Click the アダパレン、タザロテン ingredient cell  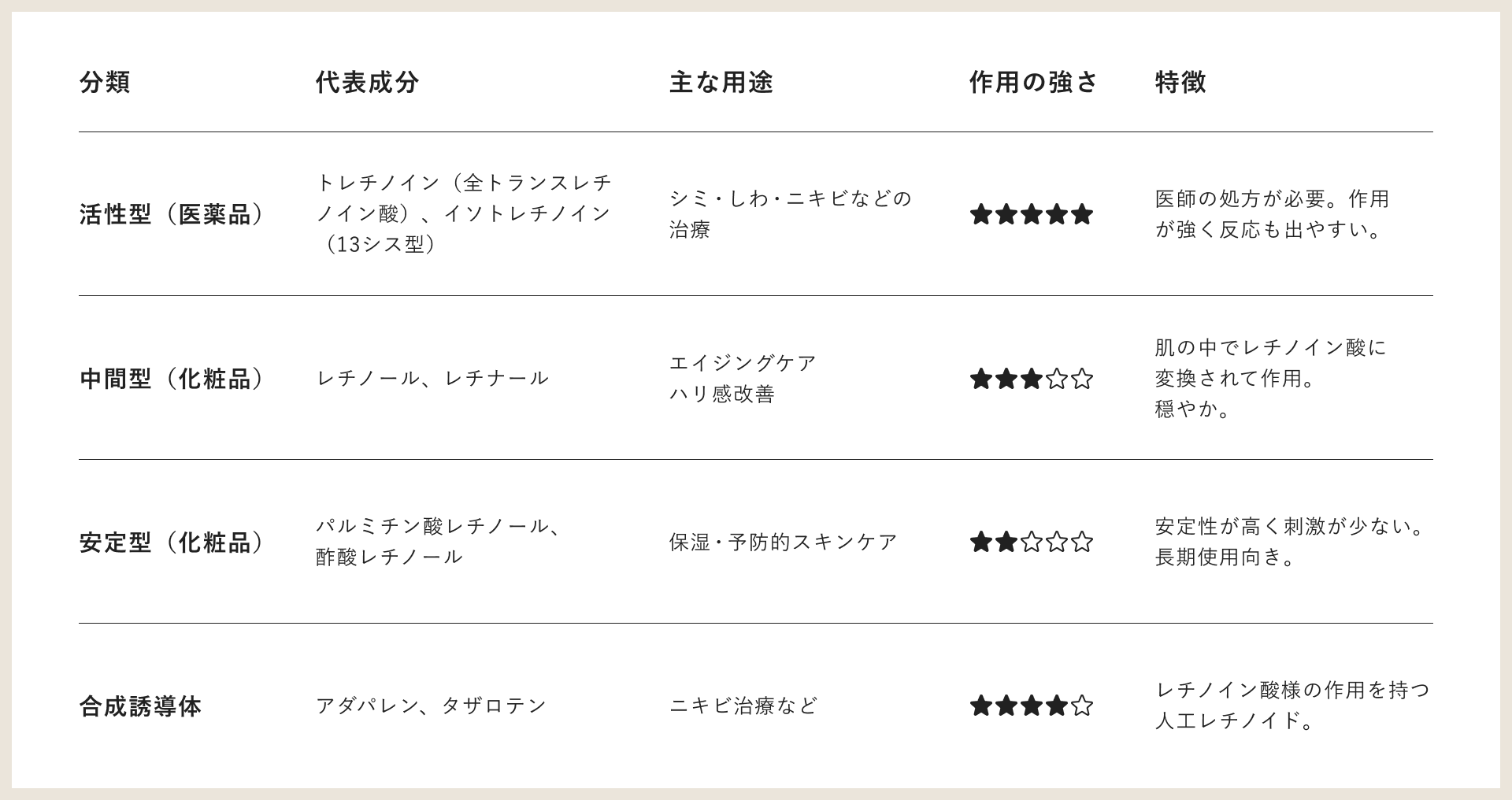432,706
